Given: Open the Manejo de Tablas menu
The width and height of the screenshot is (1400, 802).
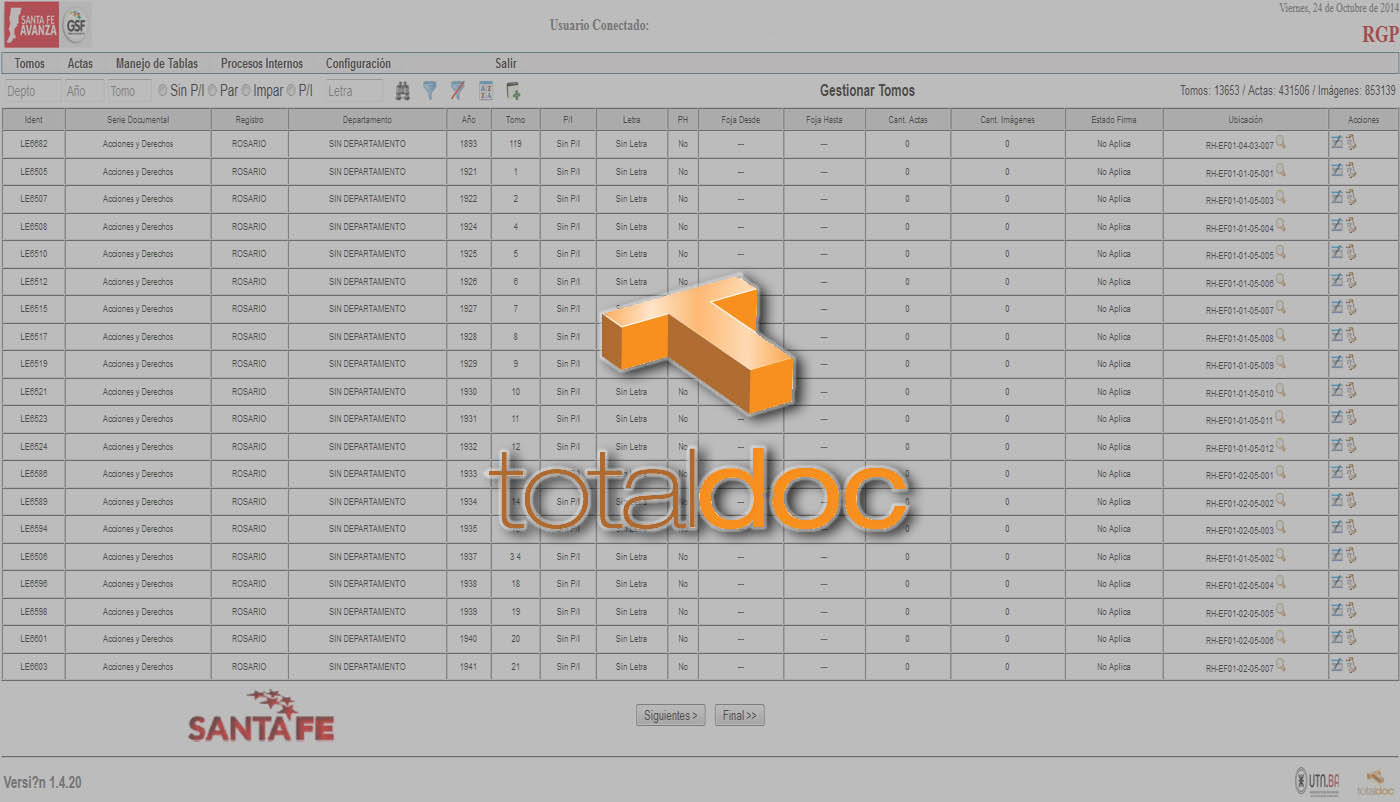Looking at the screenshot, I should coord(157,63).
